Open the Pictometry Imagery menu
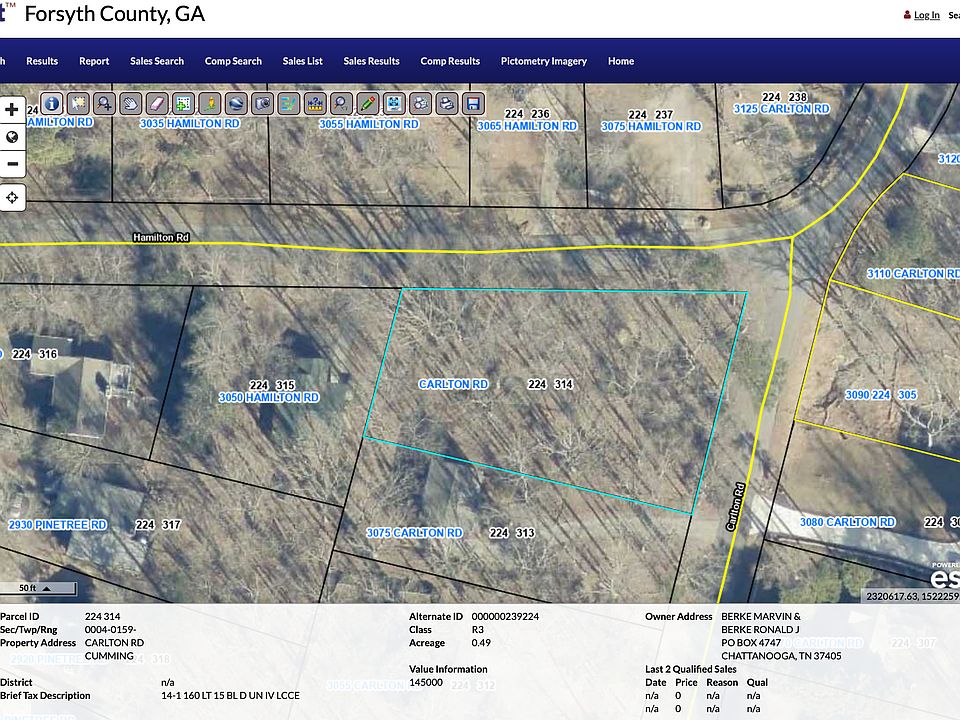This screenshot has width=960, height=720. point(544,61)
